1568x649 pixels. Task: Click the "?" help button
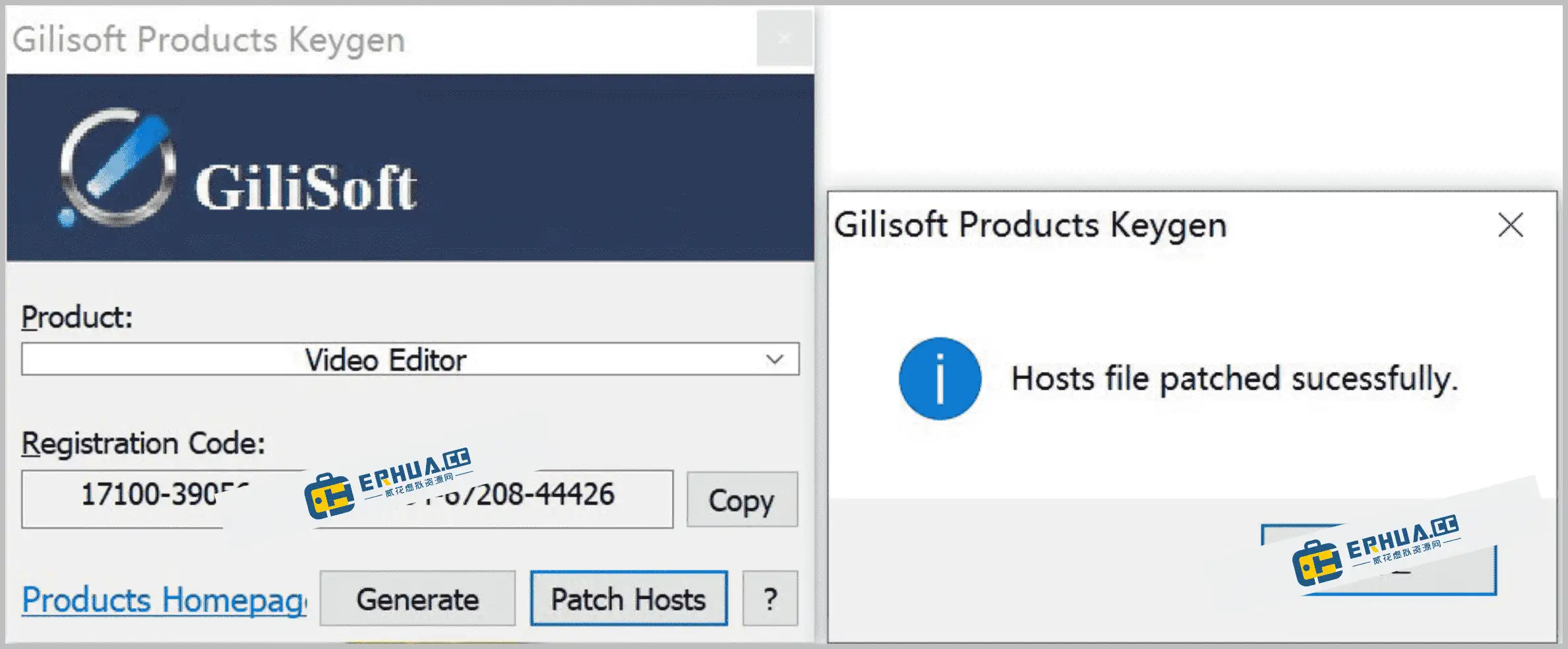(769, 599)
